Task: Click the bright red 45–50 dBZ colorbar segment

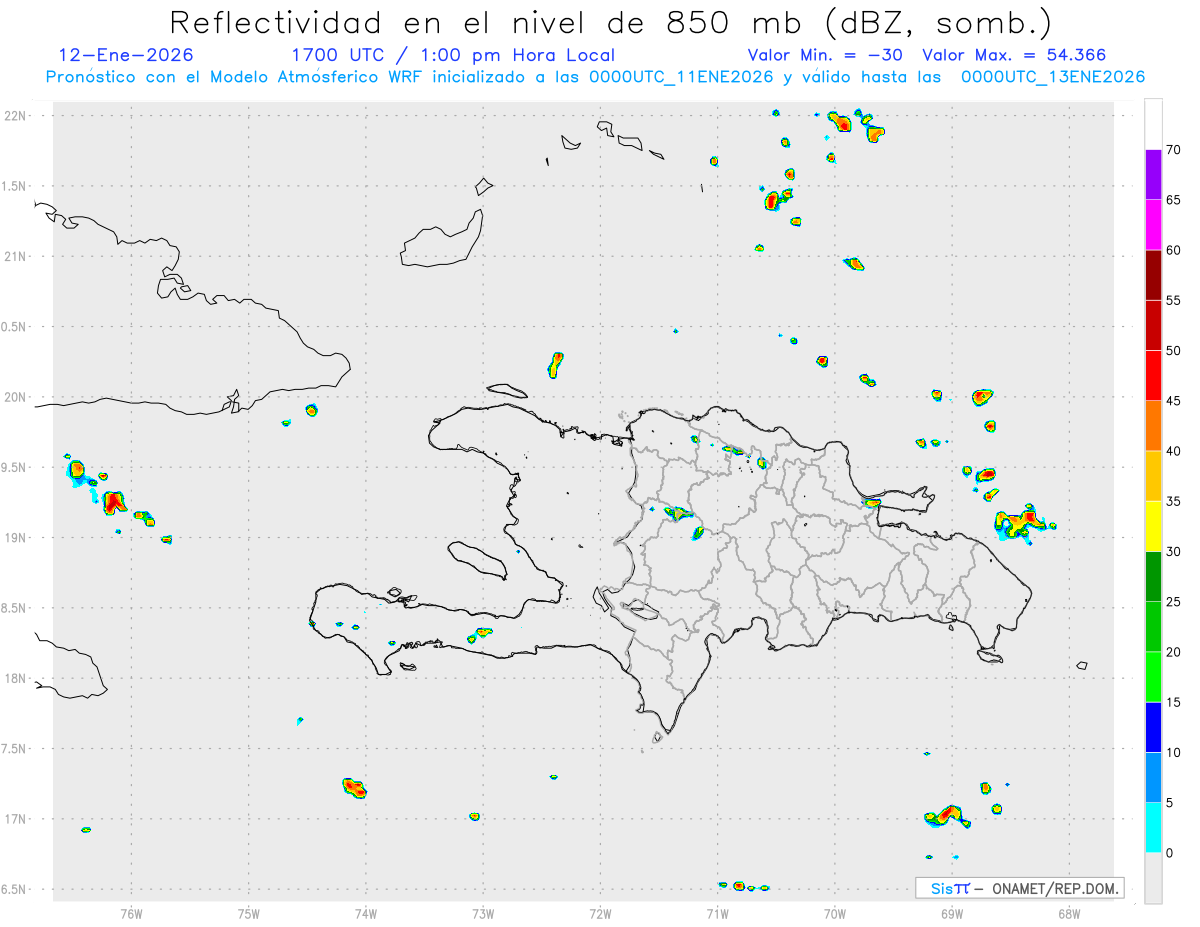Action: pyautogui.click(x=1153, y=376)
